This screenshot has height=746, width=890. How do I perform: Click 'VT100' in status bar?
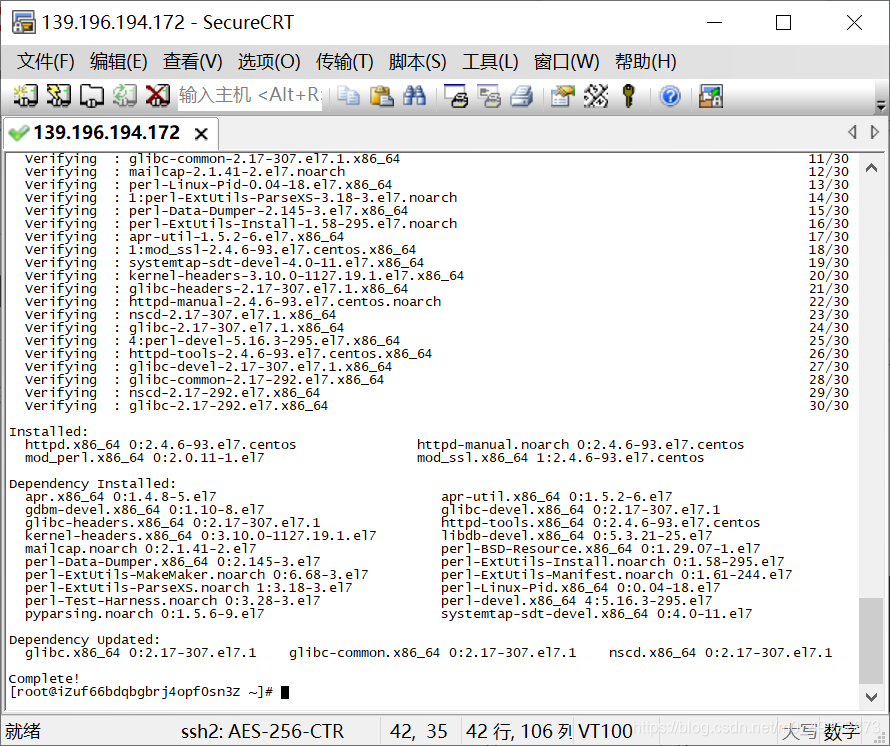point(606,731)
